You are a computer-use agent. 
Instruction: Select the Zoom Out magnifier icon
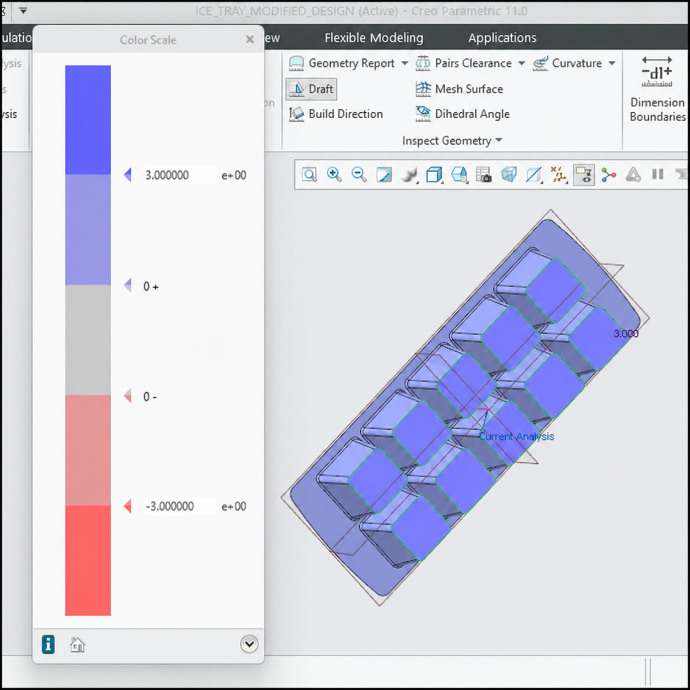359,175
